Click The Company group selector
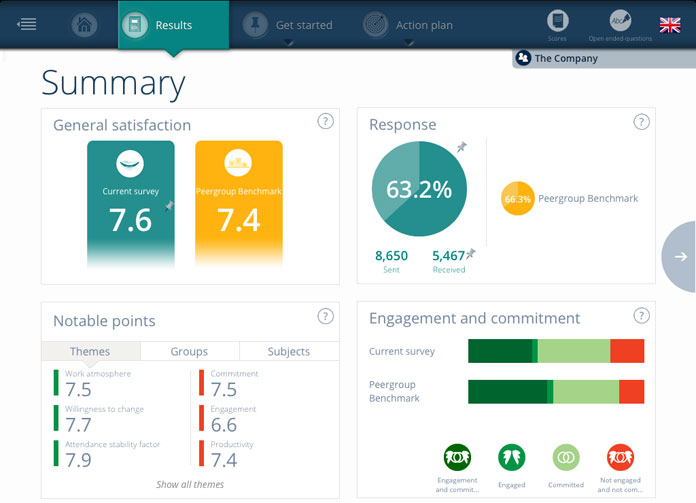This screenshot has width=696, height=503. tap(604, 59)
